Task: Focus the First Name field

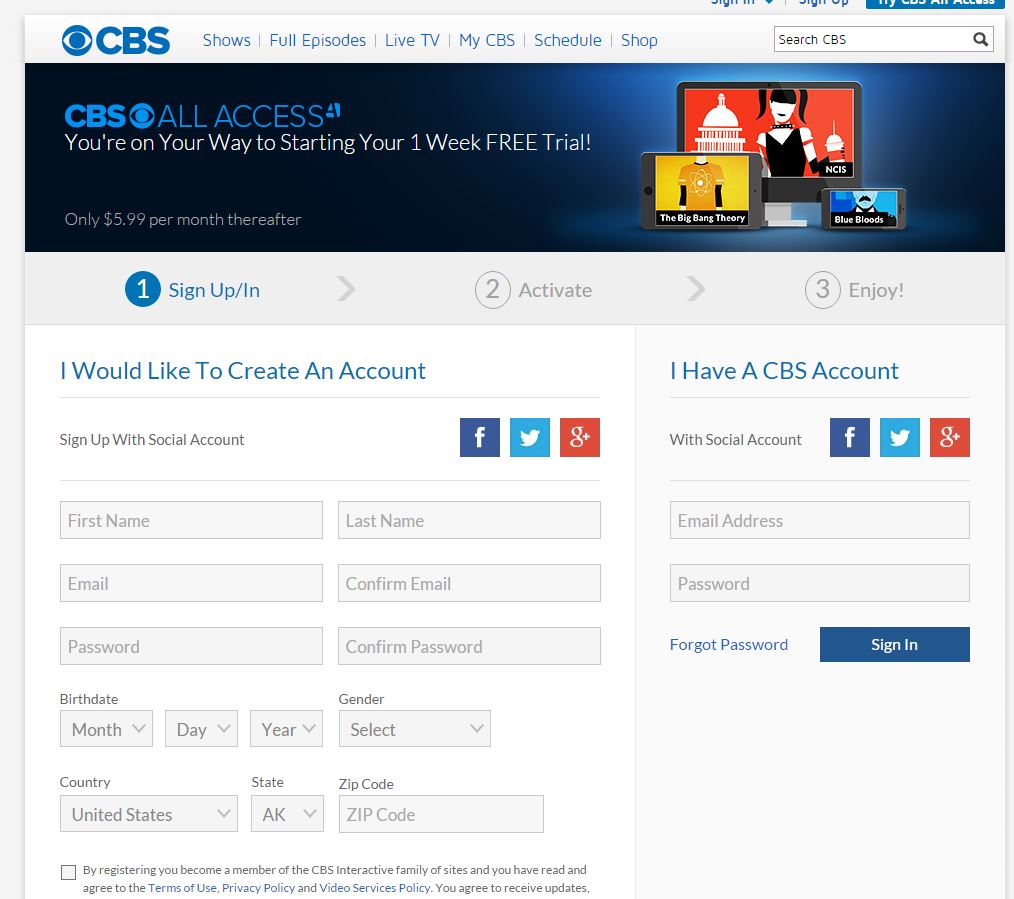Action: click(x=191, y=520)
